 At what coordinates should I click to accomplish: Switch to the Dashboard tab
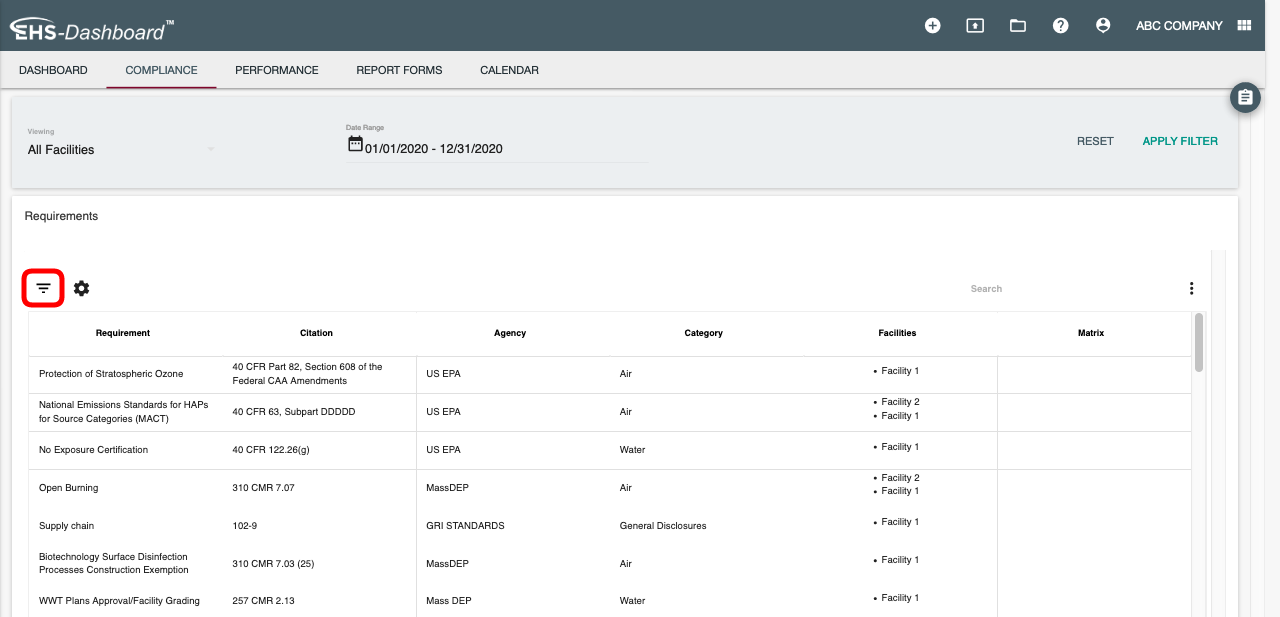click(x=53, y=70)
